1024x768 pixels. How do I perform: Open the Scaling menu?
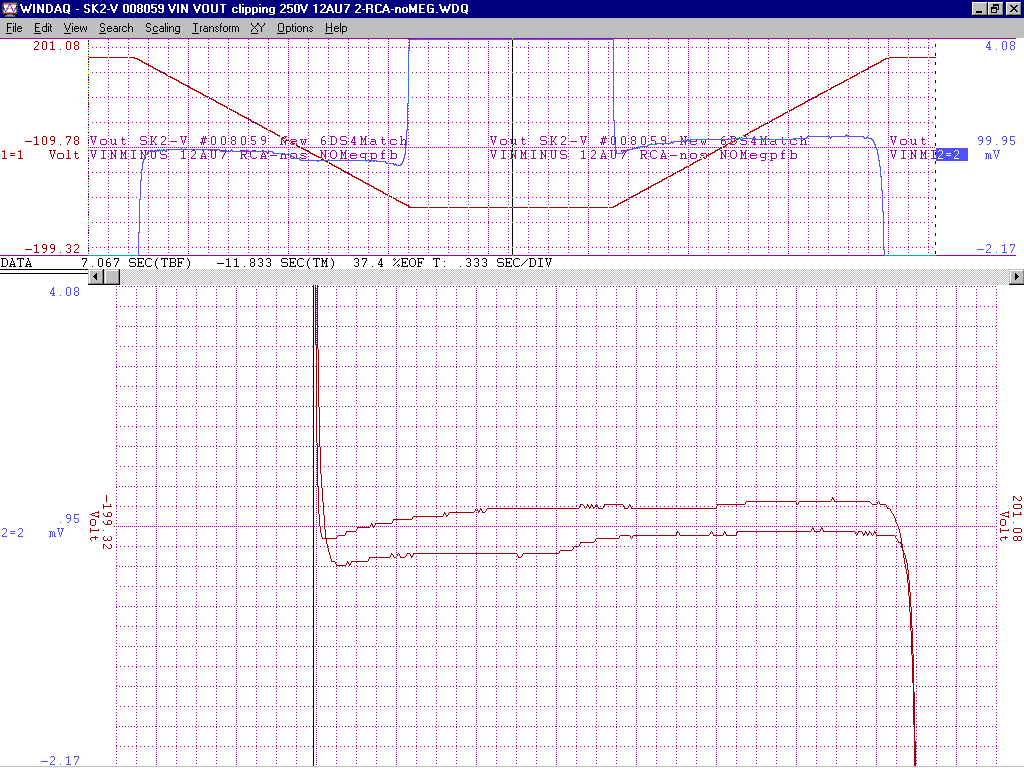(x=163, y=28)
